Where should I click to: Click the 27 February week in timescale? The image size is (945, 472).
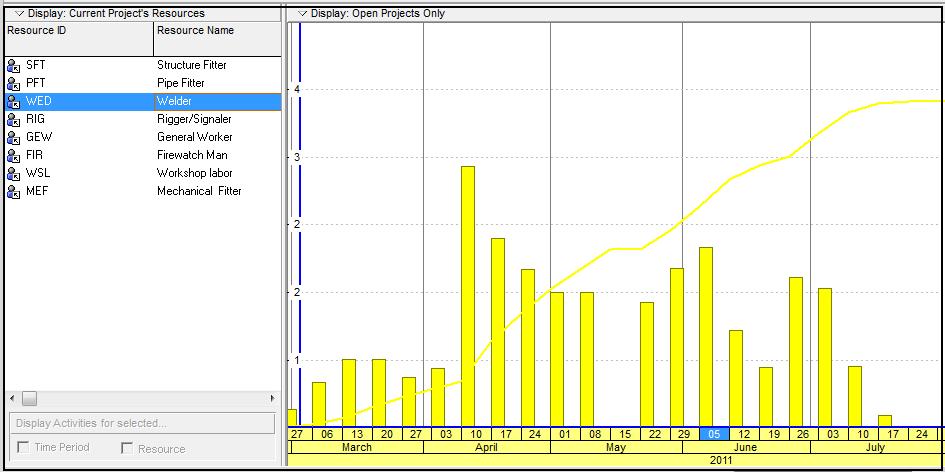[296, 435]
